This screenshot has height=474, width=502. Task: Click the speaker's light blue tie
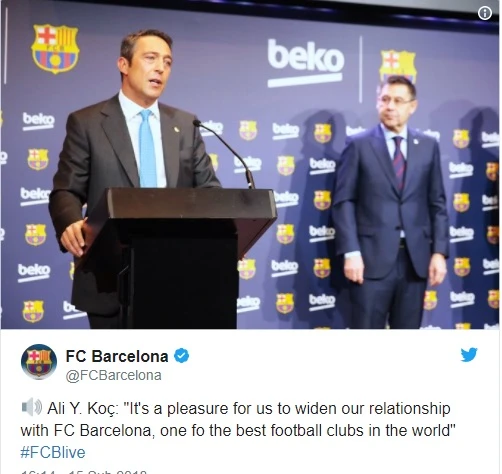(x=148, y=149)
